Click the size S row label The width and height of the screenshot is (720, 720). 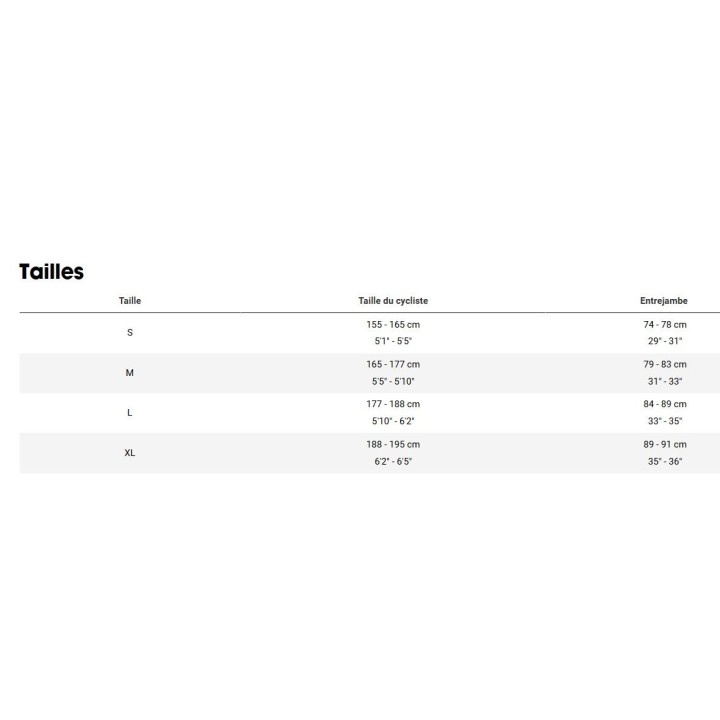click(x=130, y=333)
